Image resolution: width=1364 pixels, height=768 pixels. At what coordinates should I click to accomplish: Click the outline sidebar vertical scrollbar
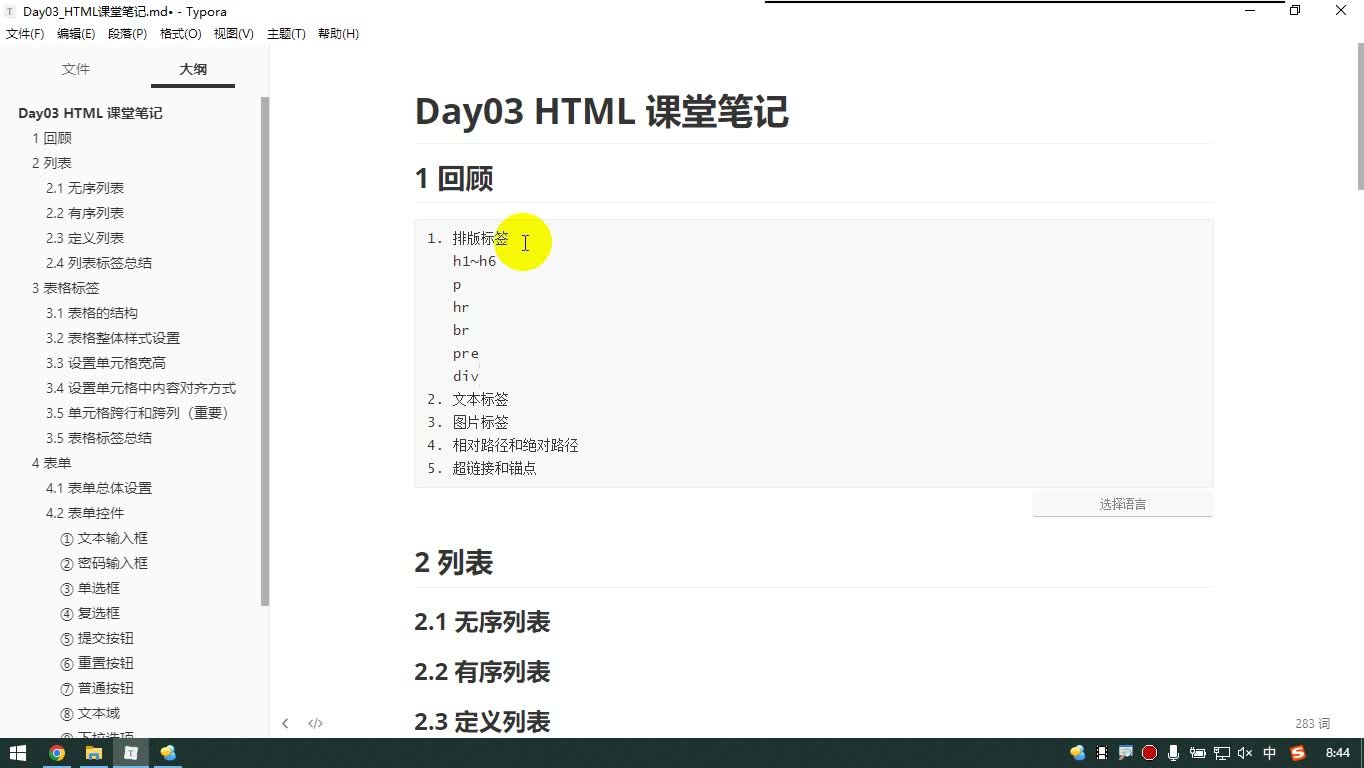(x=265, y=351)
